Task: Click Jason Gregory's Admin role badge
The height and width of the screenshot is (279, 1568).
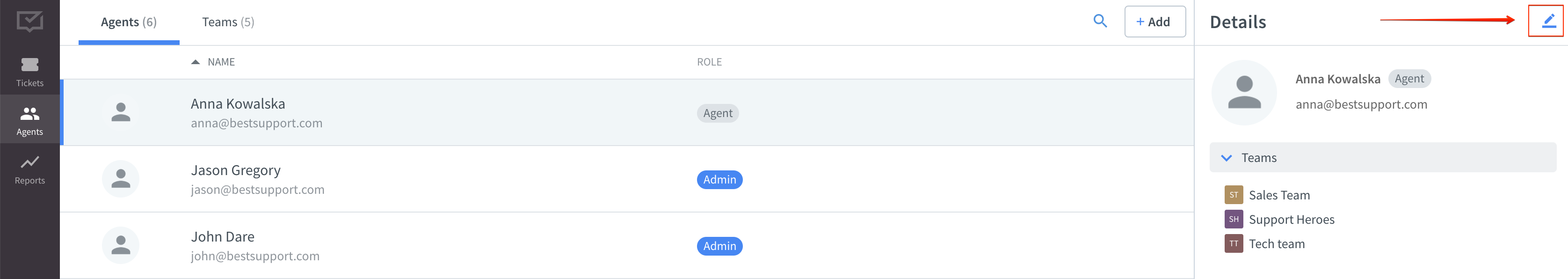Action: pos(719,180)
